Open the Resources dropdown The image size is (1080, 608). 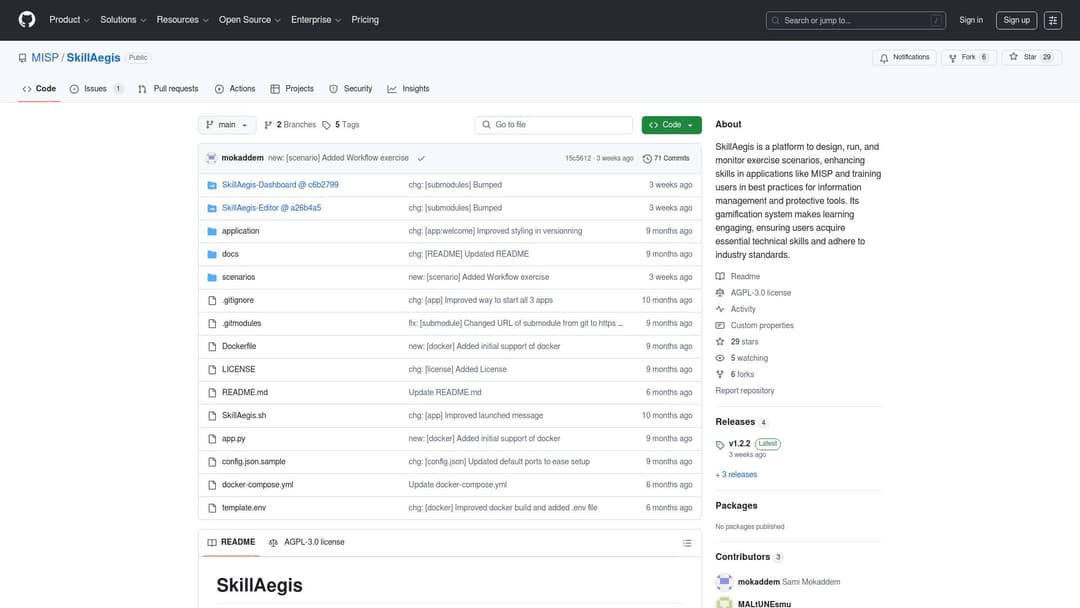point(182,20)
